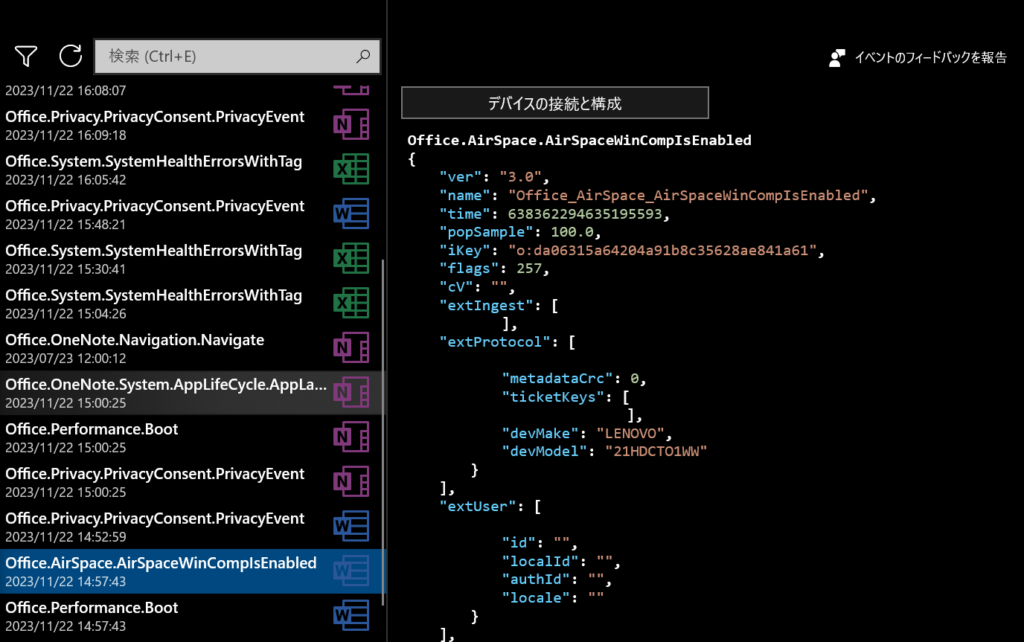Click the "devMake": "LENOVO" line
Screen dimensions: 1024x642
pyautogui.click(x=586, y=433)
